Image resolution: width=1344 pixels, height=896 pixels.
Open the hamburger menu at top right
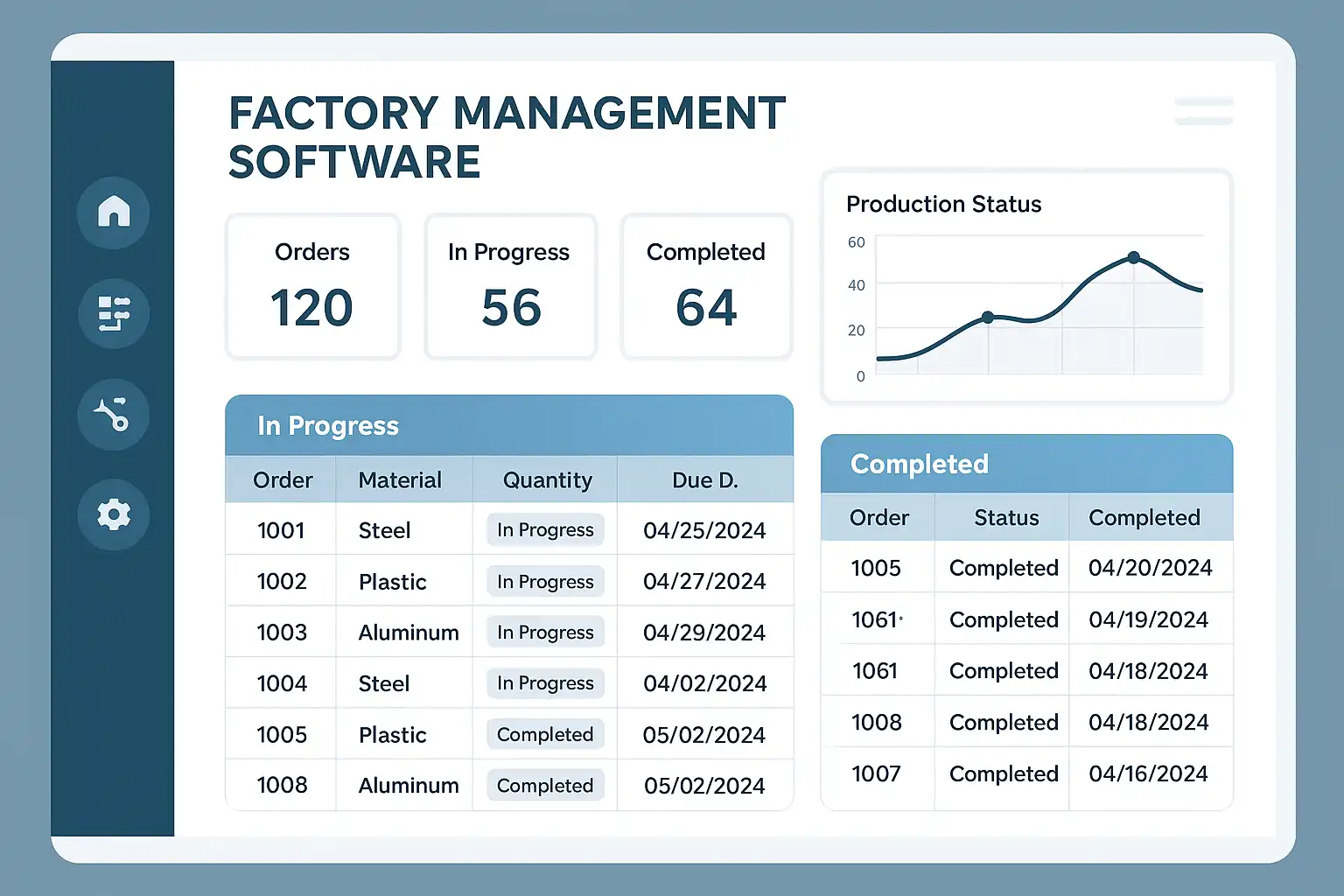1204,111
